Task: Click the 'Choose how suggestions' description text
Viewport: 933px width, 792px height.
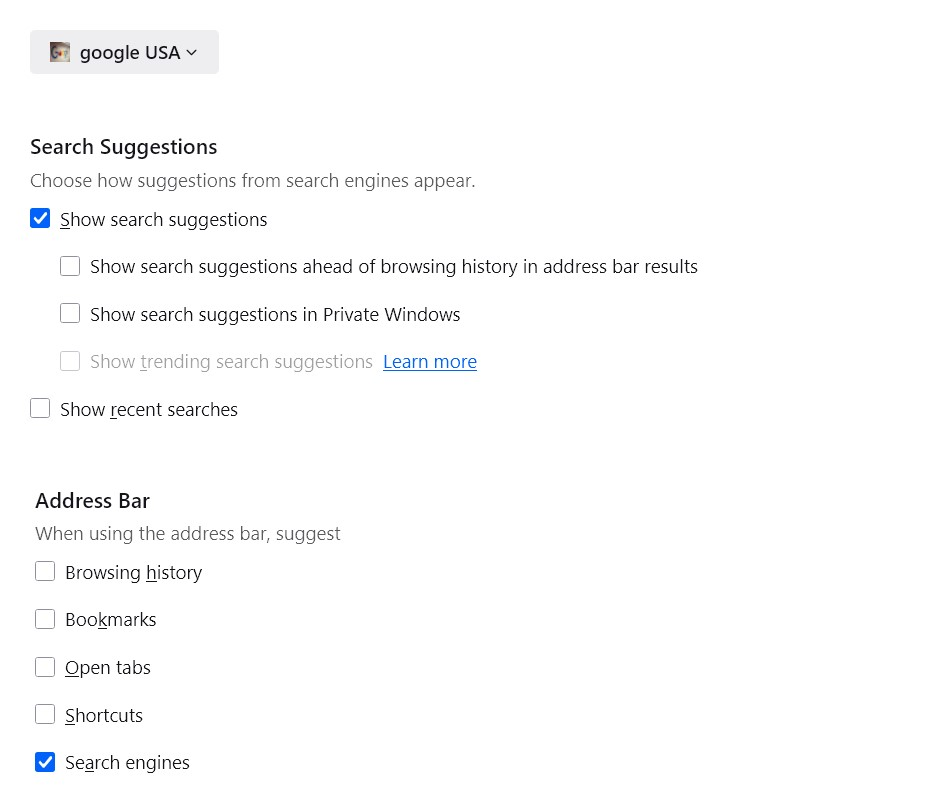Action: 252,181
